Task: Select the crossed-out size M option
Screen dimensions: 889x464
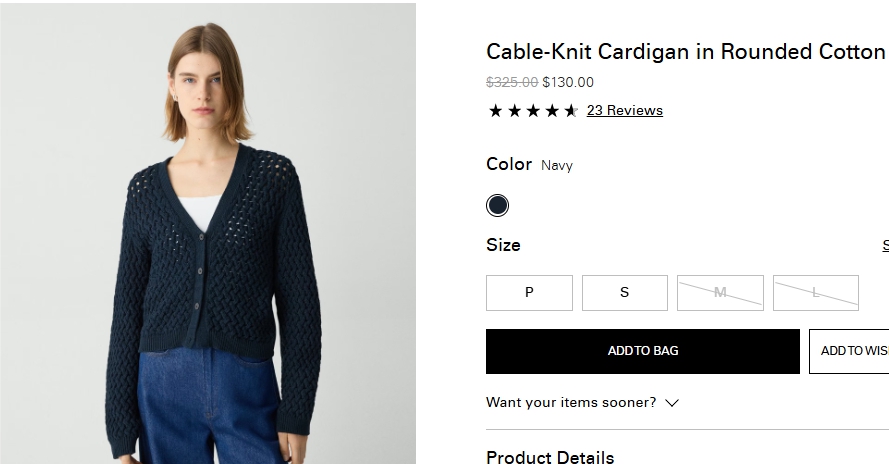Action: pos(720,293)
